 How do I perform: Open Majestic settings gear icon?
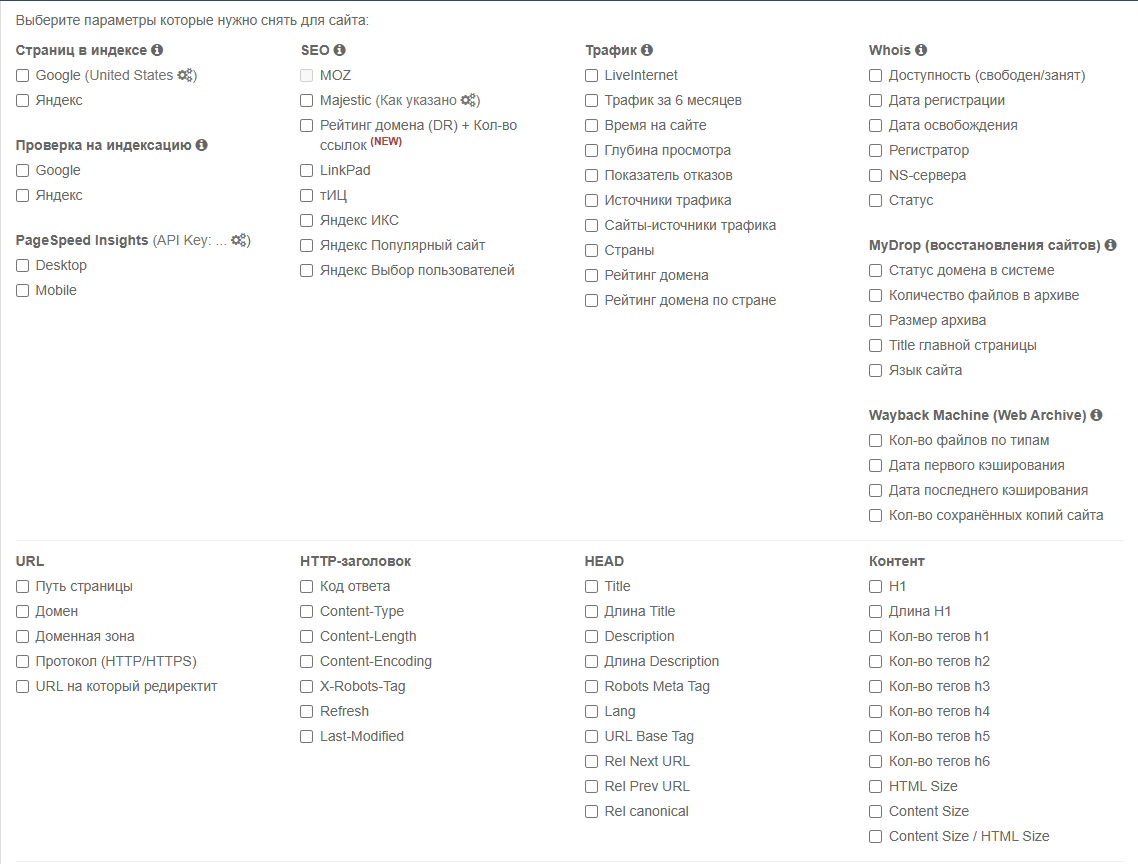(469, 100)
